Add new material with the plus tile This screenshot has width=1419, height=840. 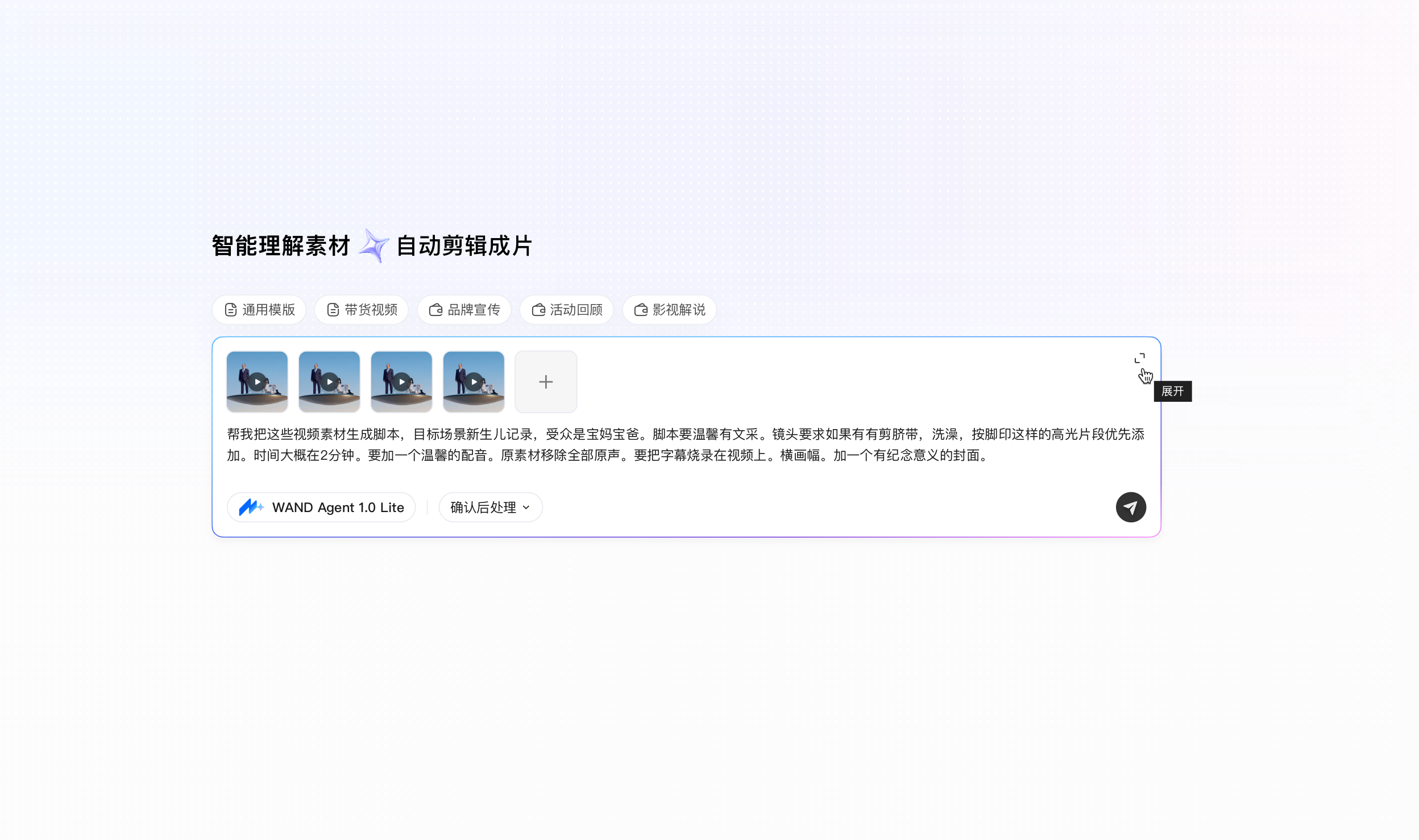546,382
